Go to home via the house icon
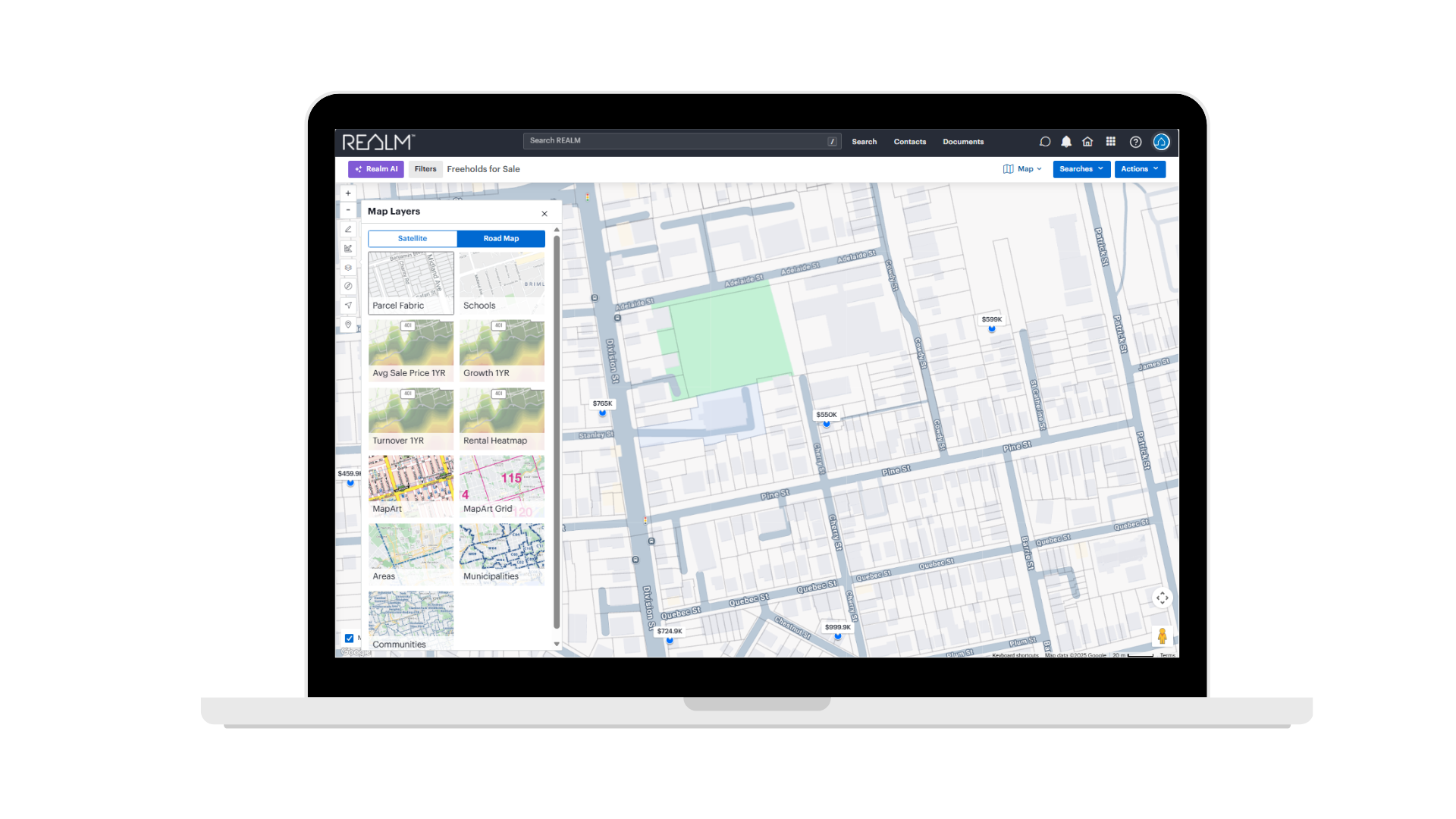Viewport: 1456px width, 819px height. pyautogui.click(x=1087, y=142)
